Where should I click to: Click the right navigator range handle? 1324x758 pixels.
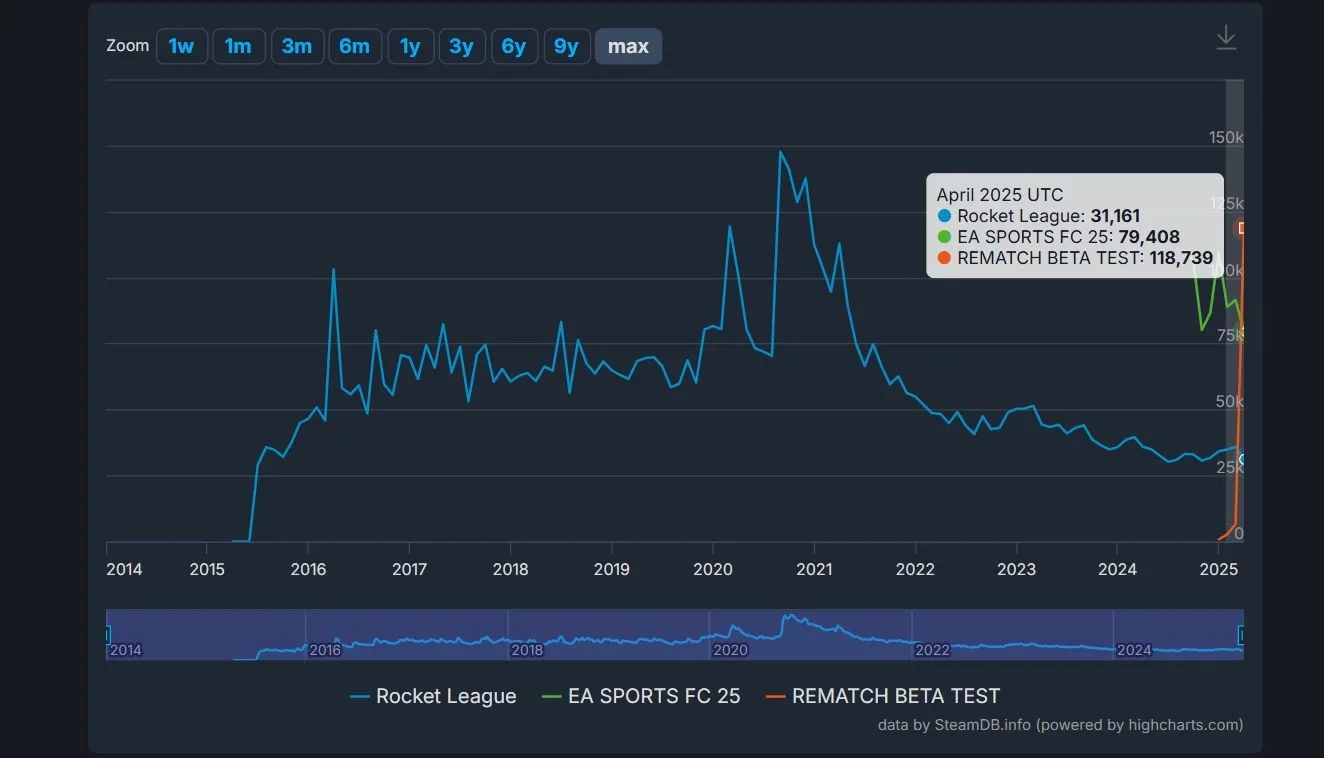pyautogui.click(x=1241, y=634)
